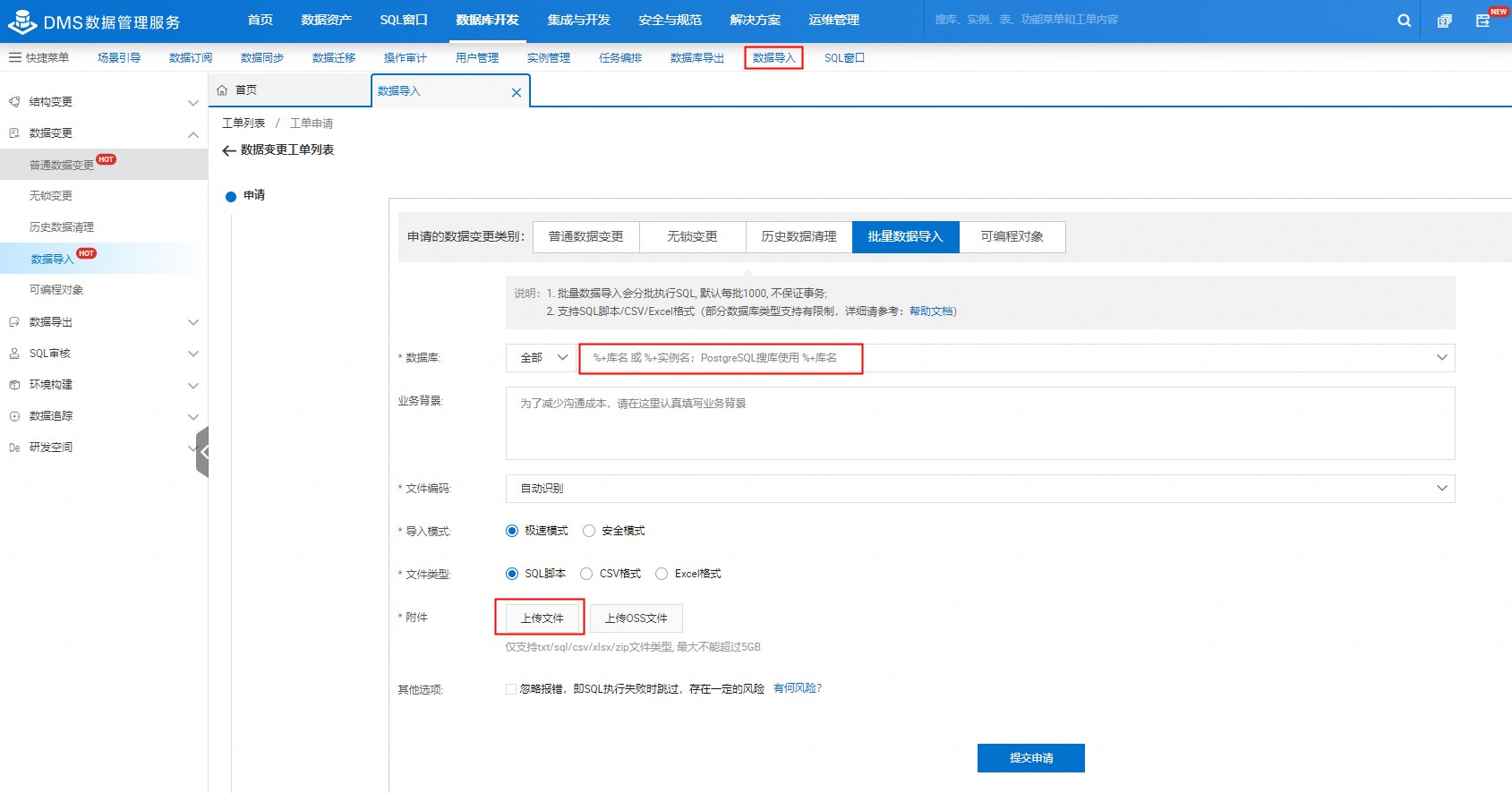This screenshot has width=1512, height=793.
Task: Expand 结构变更 sidebar section
Action: 192,103
